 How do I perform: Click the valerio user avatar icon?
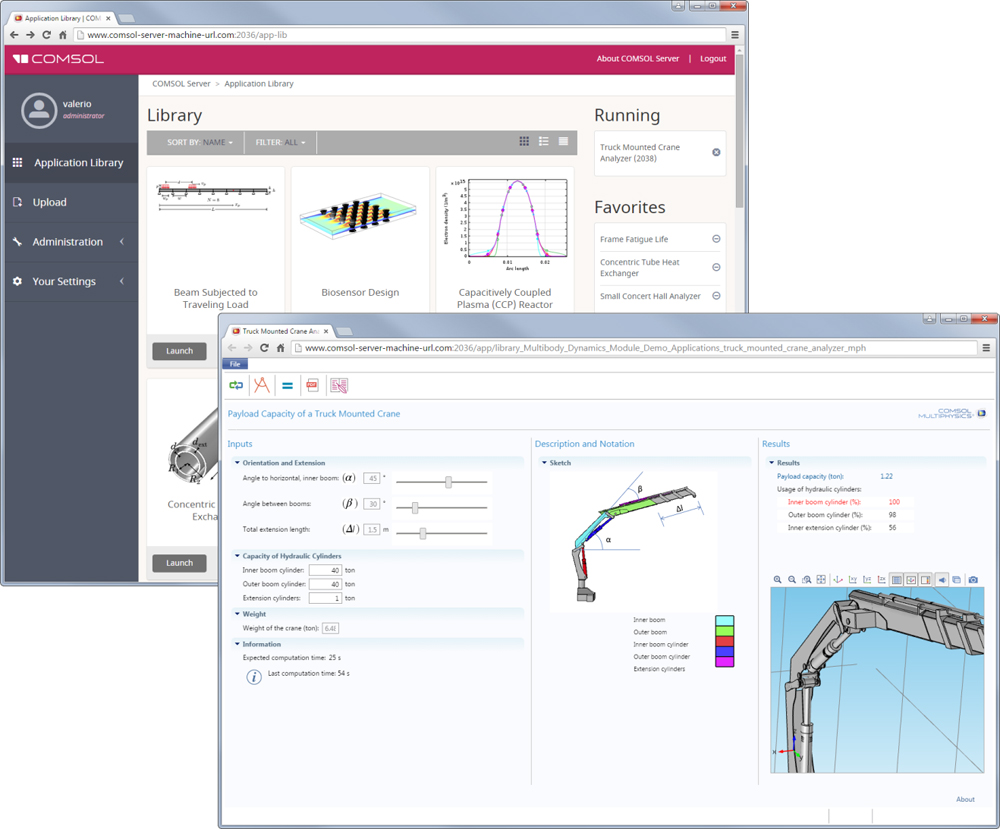click(x=39, y=110)
